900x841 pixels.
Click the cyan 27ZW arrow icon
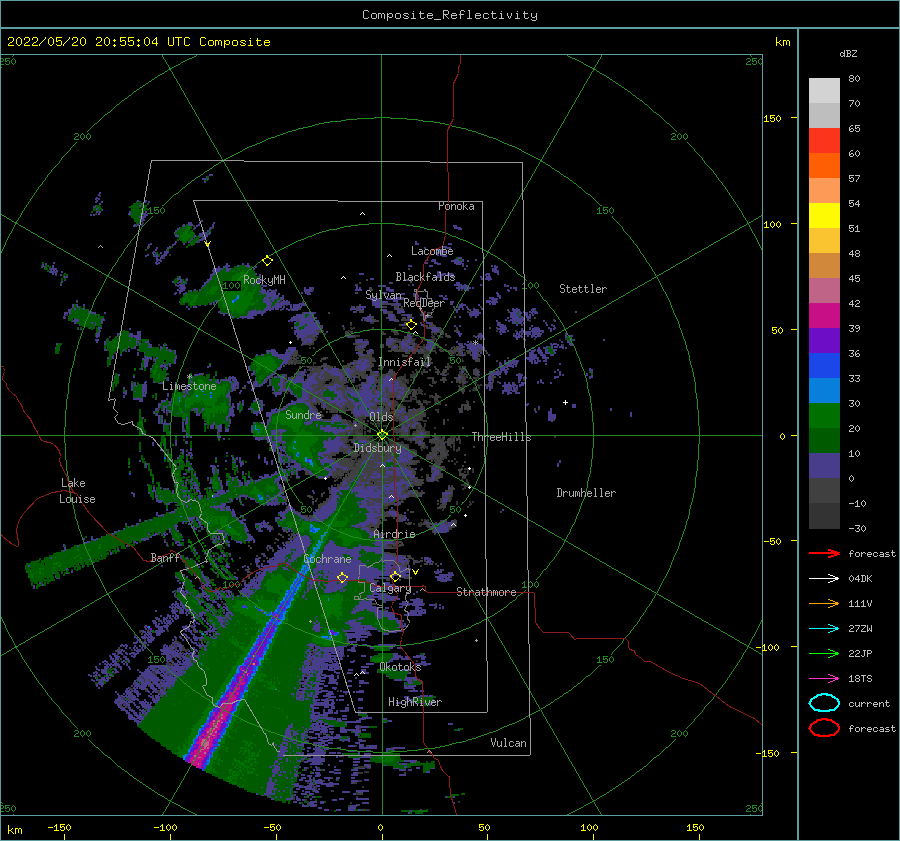click(824, 629)
